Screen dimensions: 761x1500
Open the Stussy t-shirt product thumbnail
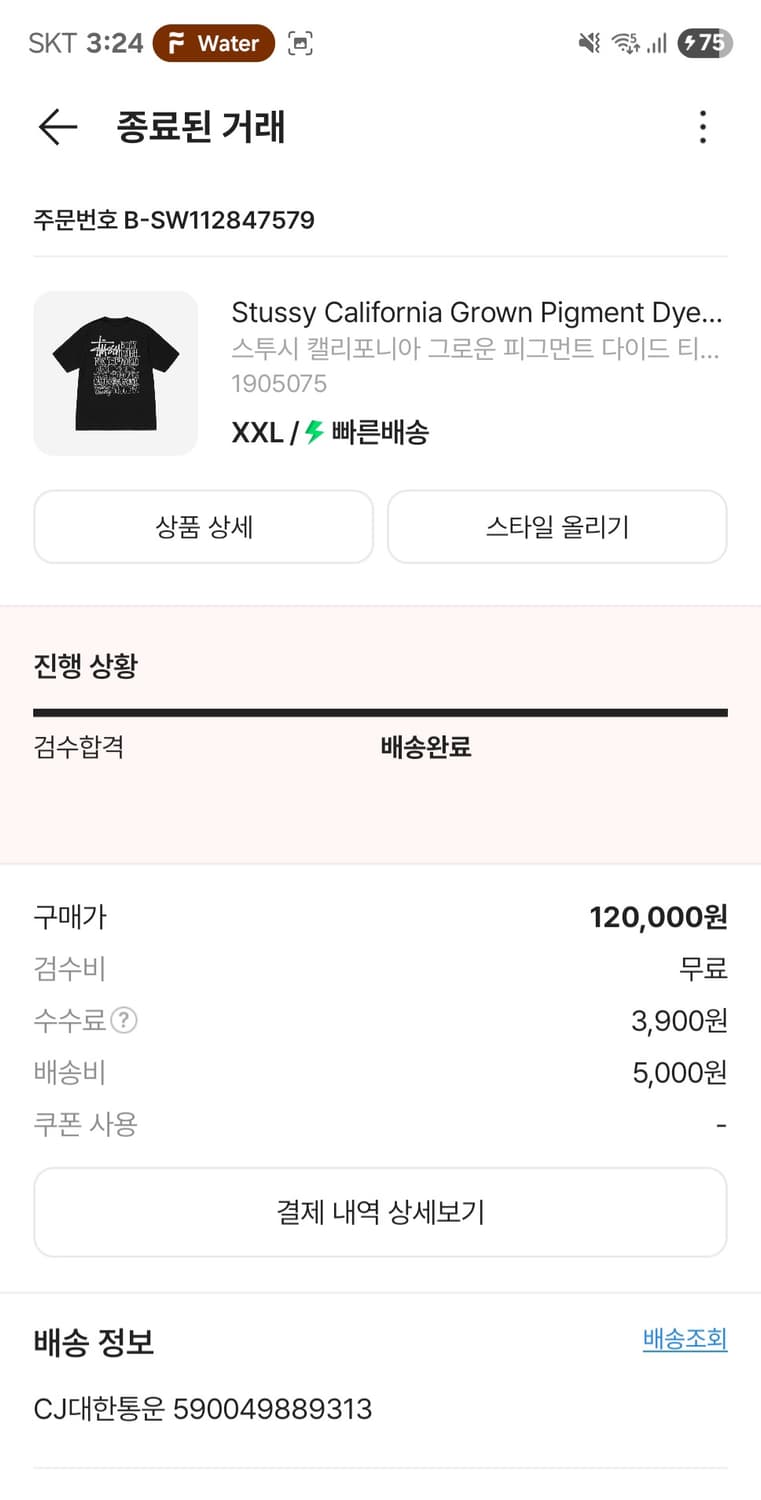point(116,373)
